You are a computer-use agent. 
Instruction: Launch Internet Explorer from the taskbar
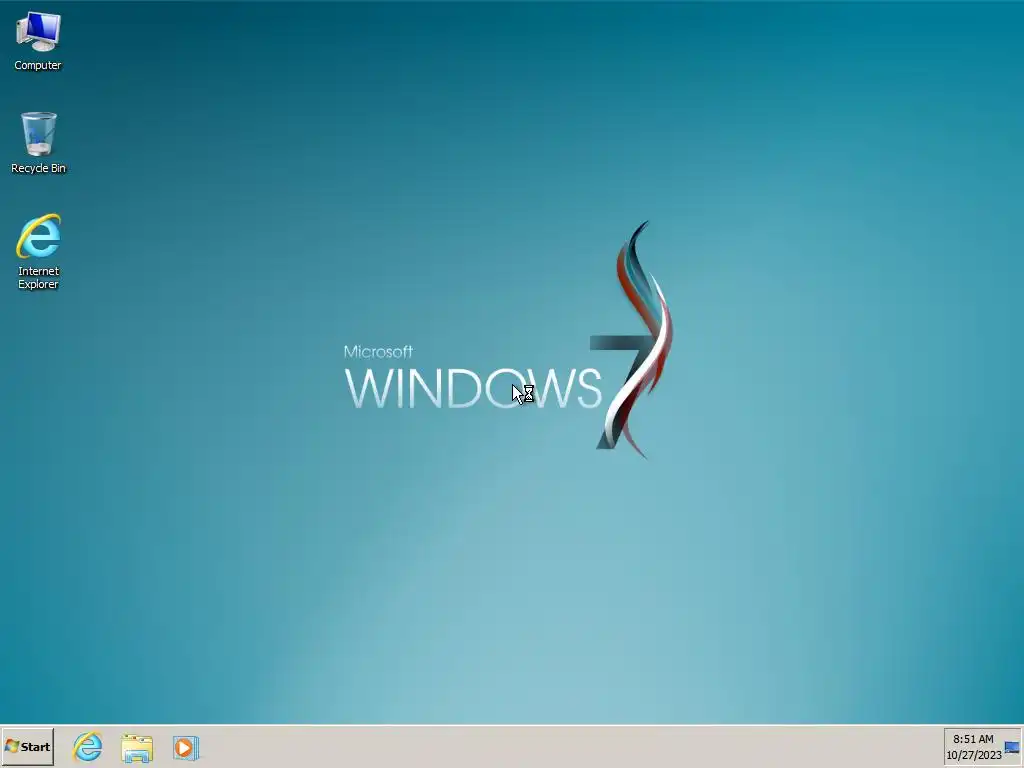click(x=88, y=747)
